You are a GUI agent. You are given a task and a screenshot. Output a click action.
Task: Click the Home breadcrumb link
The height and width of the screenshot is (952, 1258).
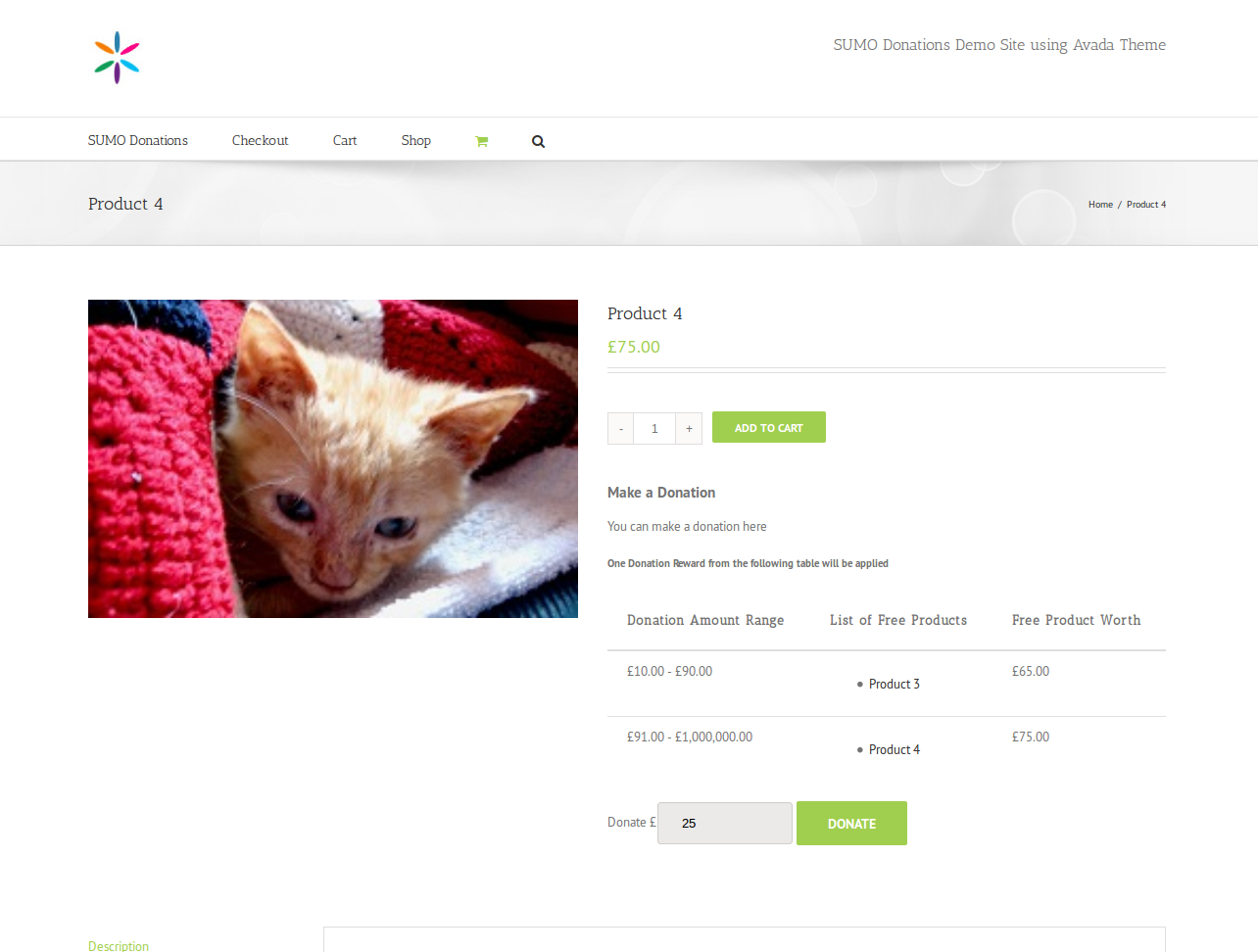coord(1100,205)
